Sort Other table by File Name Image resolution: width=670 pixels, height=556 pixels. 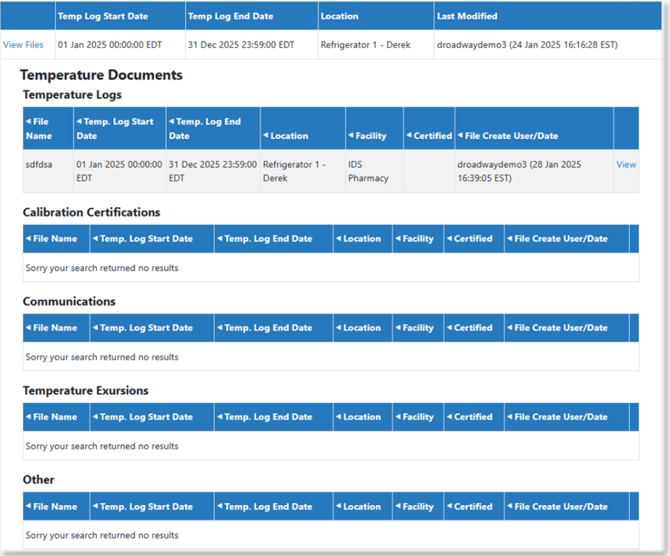coord(51,507)
